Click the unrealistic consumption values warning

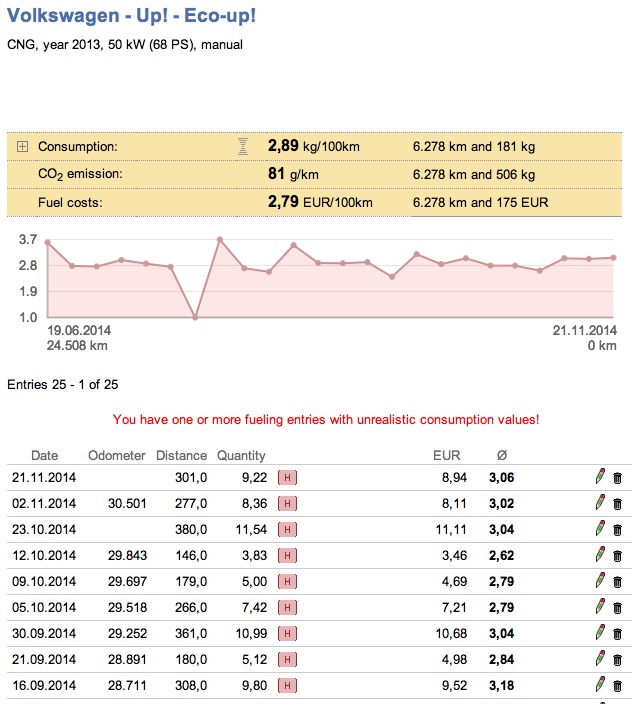tap(326, 420)
